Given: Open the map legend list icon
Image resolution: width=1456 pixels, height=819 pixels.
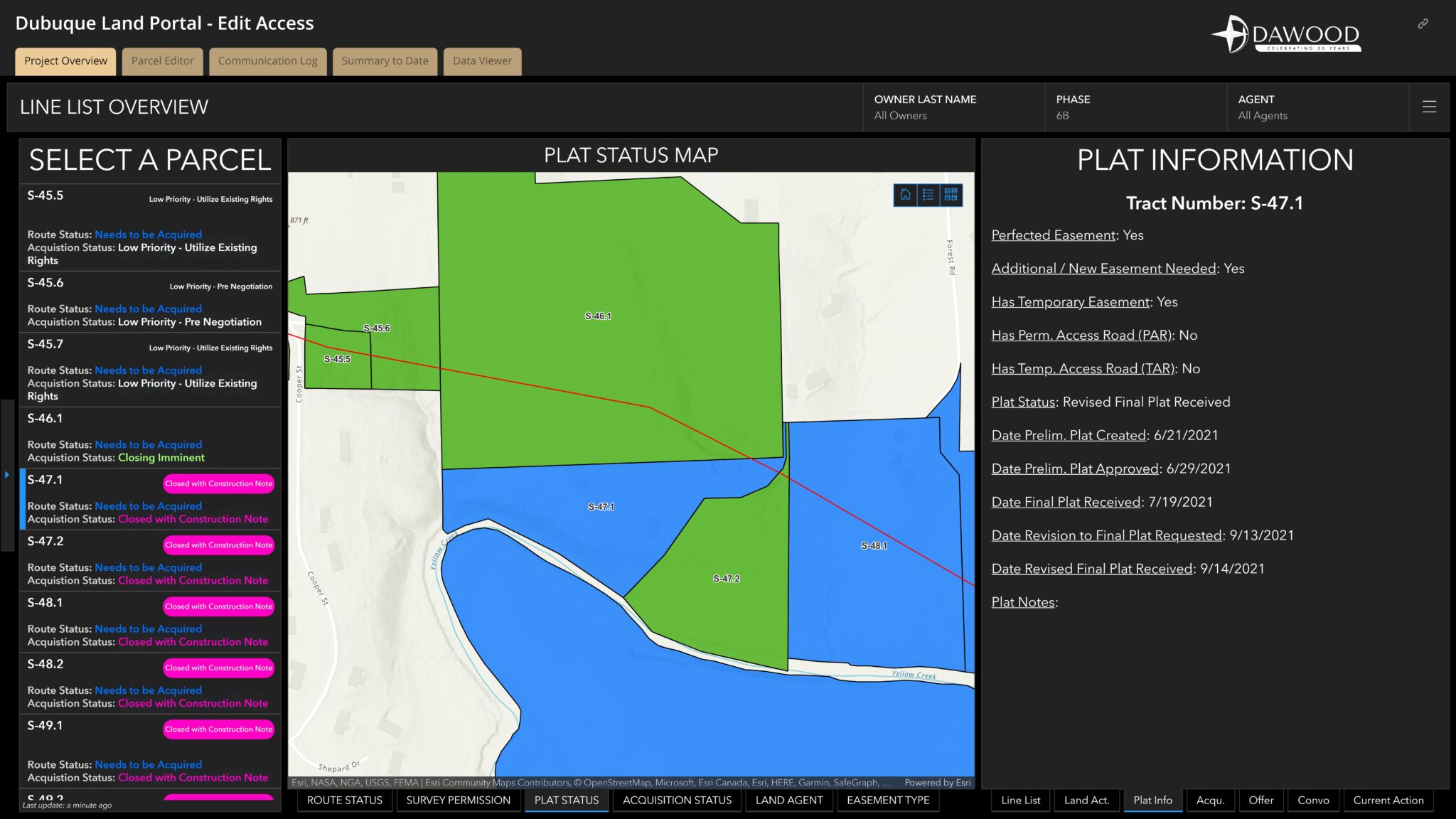Looking at the screenshot, I should click(928, 196).
